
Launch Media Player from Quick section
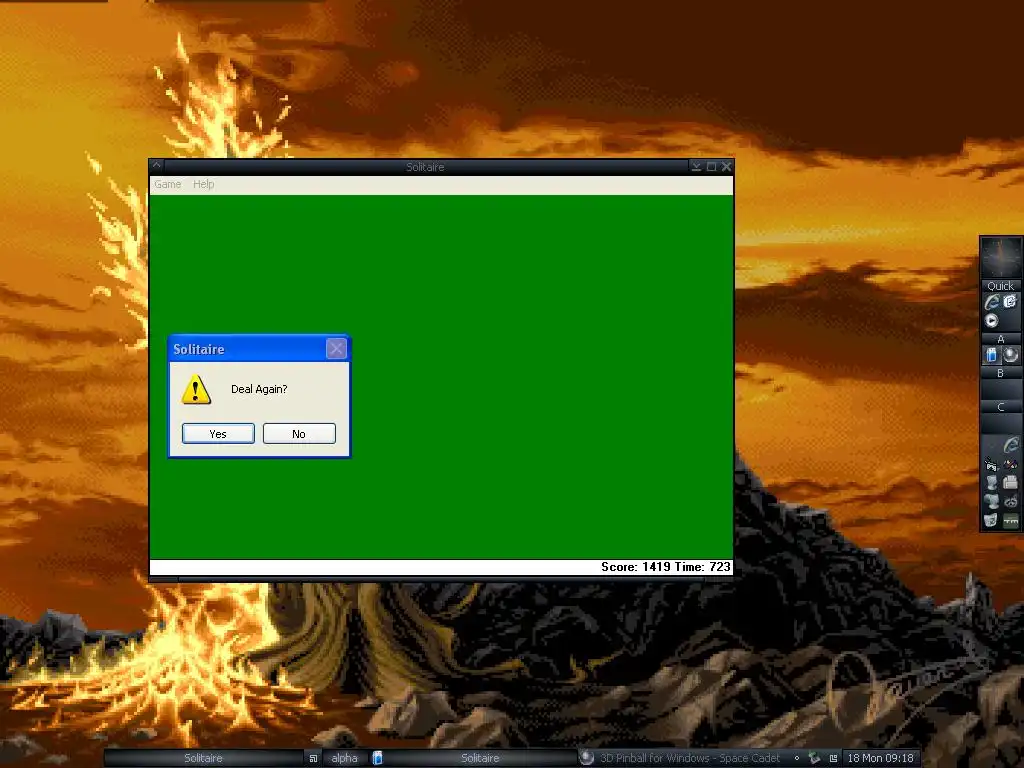[x=991, y=321]
